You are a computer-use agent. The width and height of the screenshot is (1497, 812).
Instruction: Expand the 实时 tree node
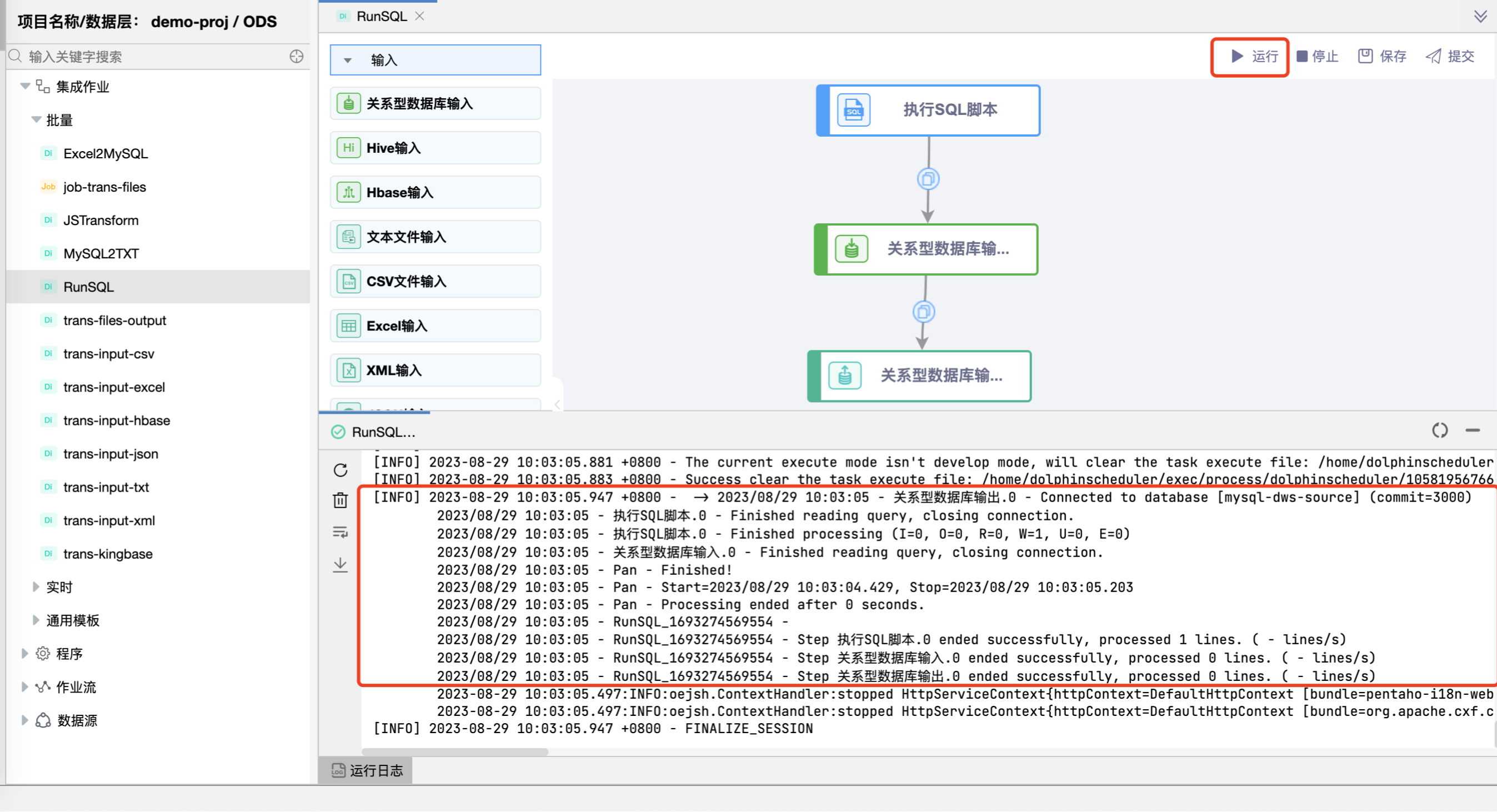(x=60, y=587)
